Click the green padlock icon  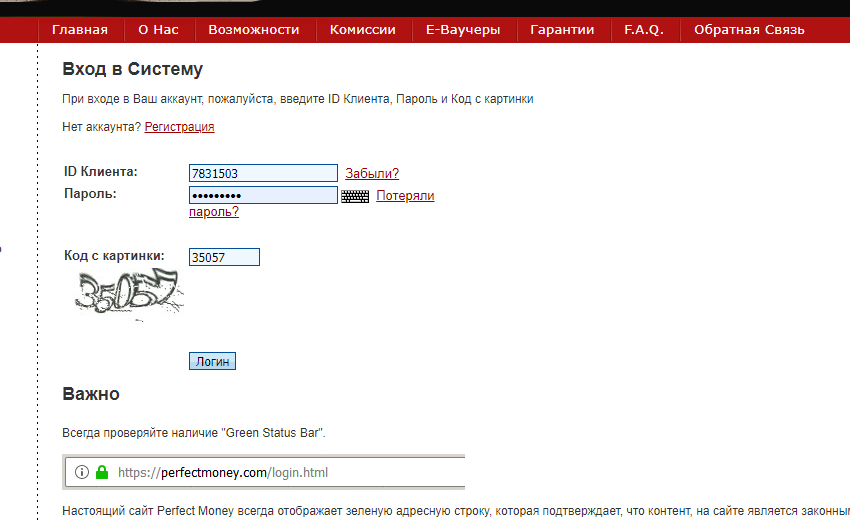(x=101, y=472)
